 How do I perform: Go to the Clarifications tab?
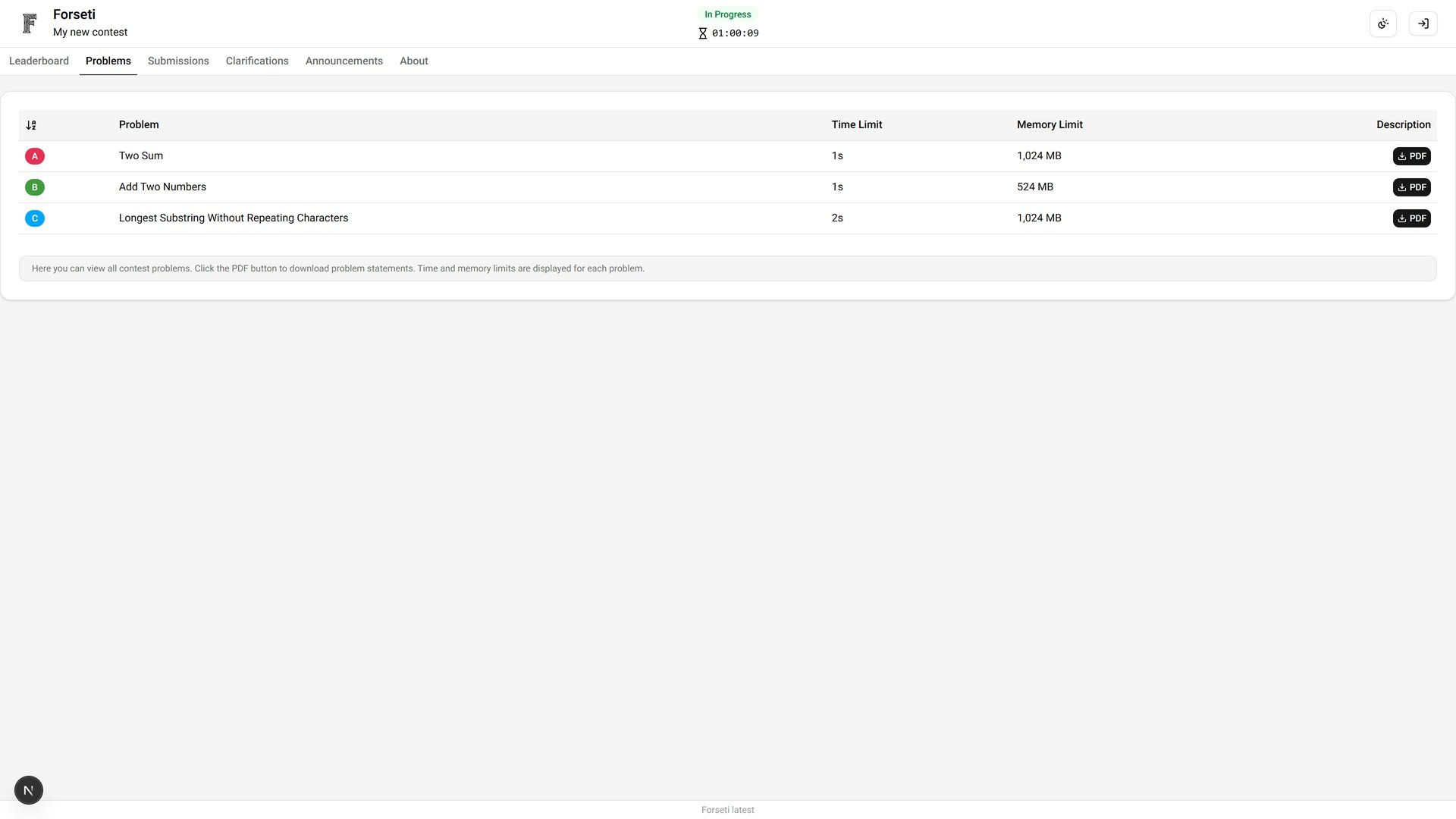click(x=257, y=61)
